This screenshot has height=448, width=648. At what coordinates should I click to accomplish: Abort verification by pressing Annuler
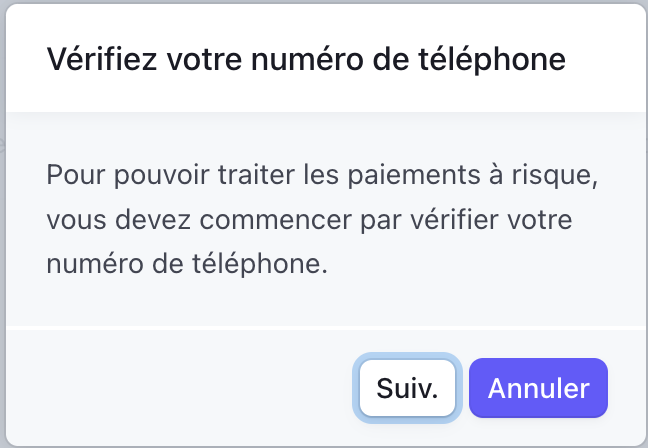(x=538, y=387)
